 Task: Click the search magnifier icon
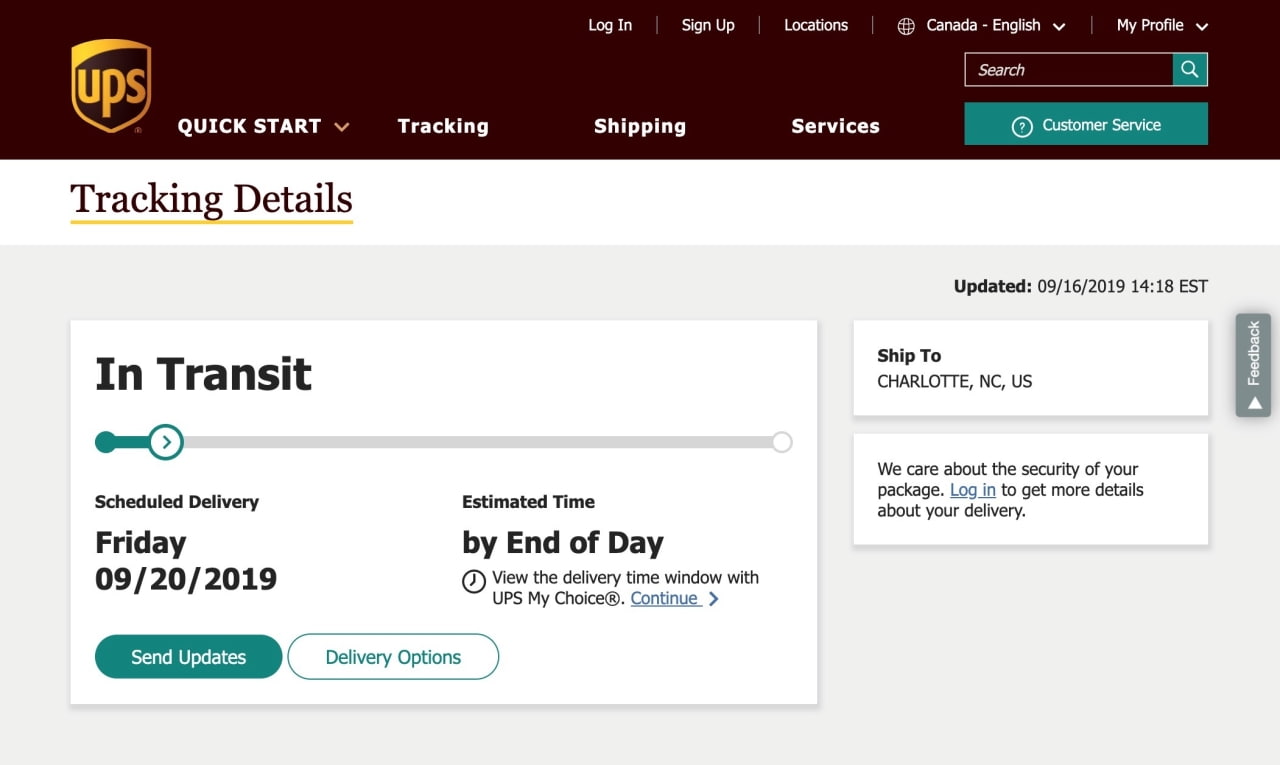(x=1189, y=69)
